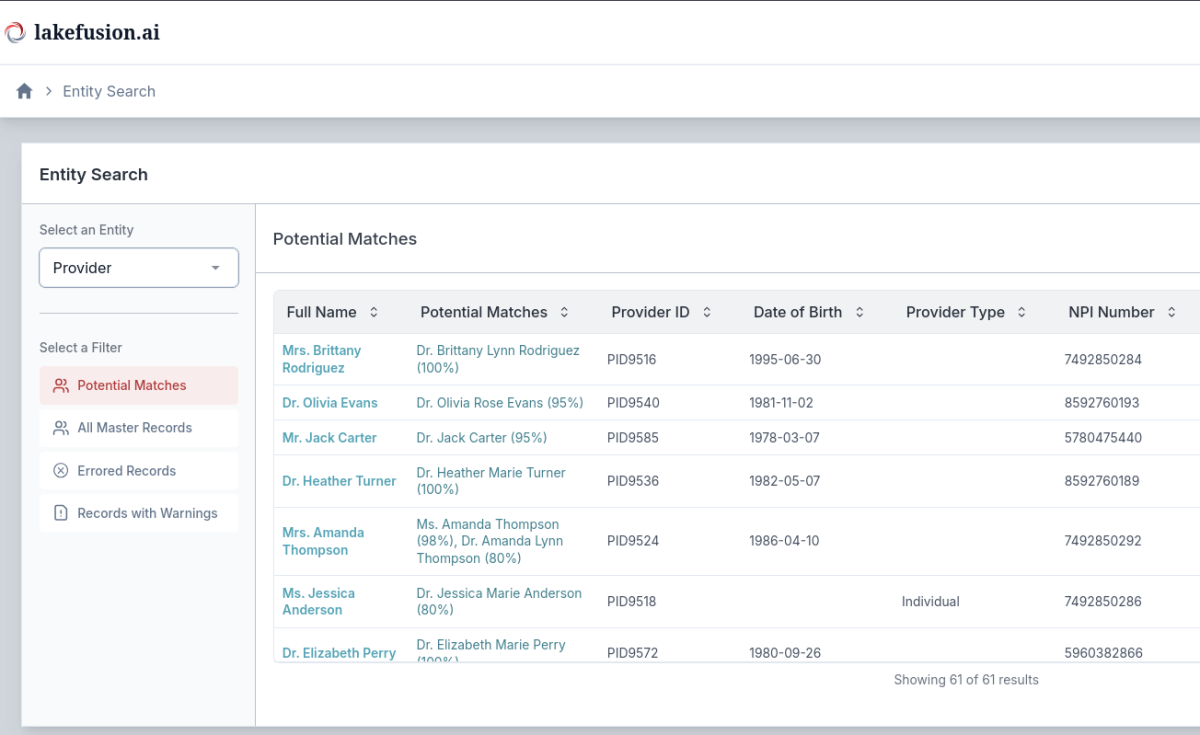Click the All Master Records people icon
This screenshot has height=735, width=1200.
61,428
